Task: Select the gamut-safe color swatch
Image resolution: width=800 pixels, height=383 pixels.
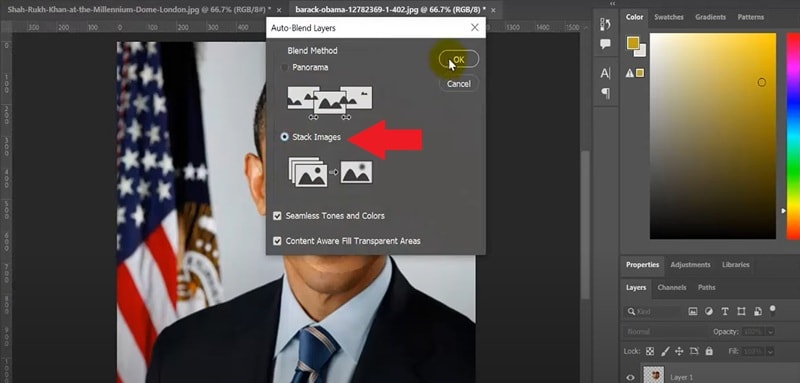Action: point(640,73)
